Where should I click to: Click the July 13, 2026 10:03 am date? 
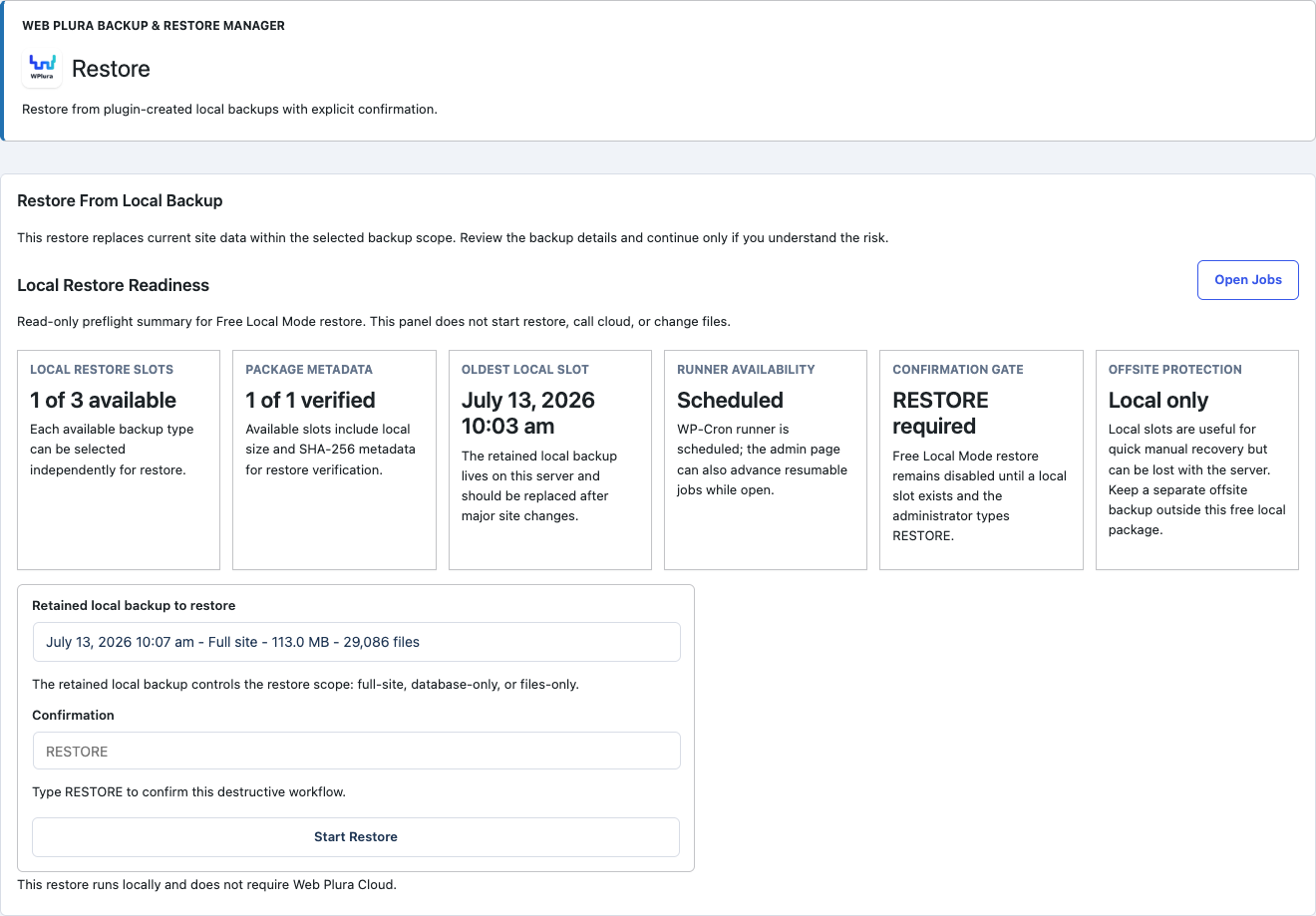pos(528,413)
